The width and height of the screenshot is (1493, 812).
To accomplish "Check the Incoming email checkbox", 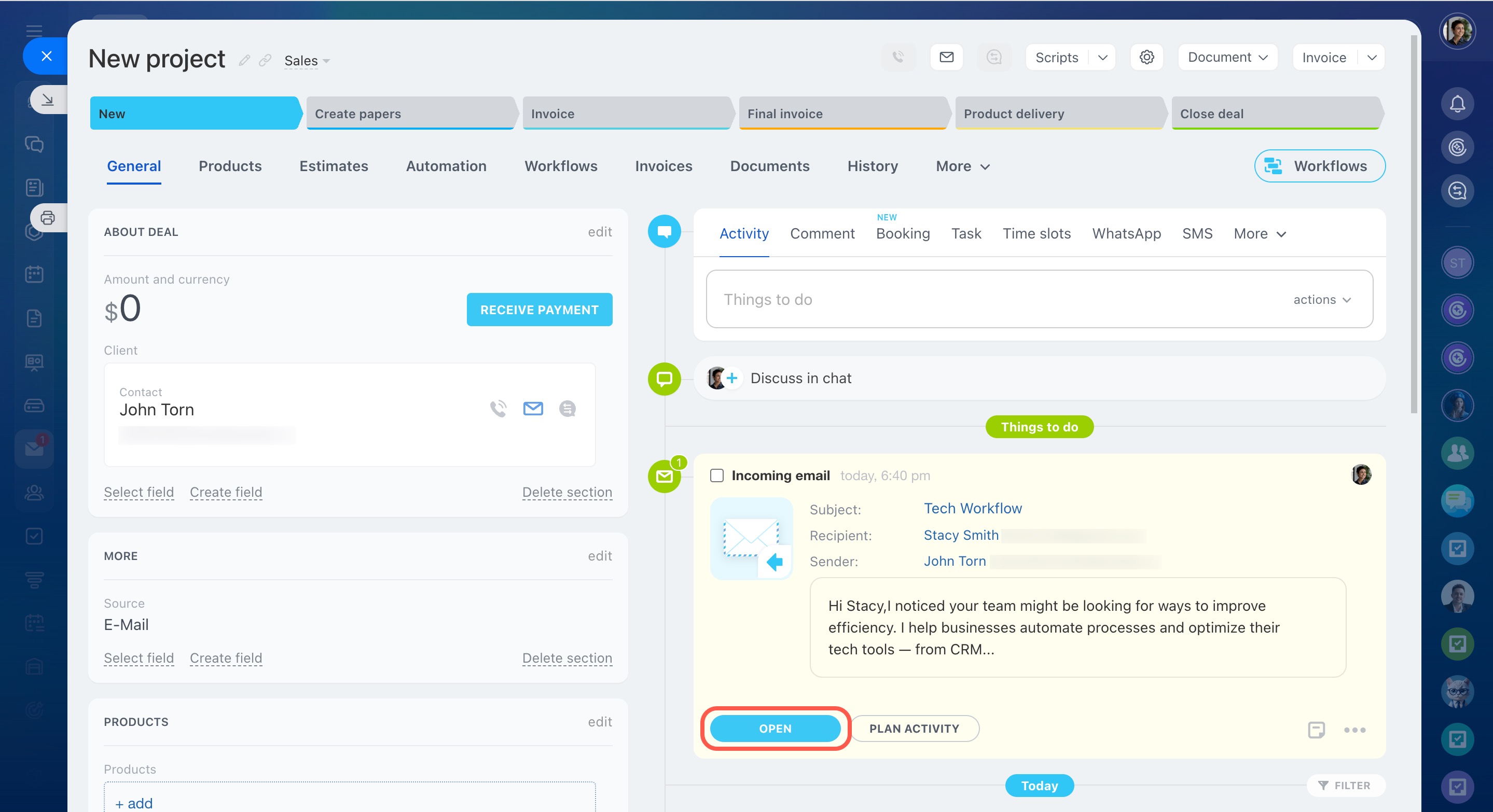I will pos(716,475).
